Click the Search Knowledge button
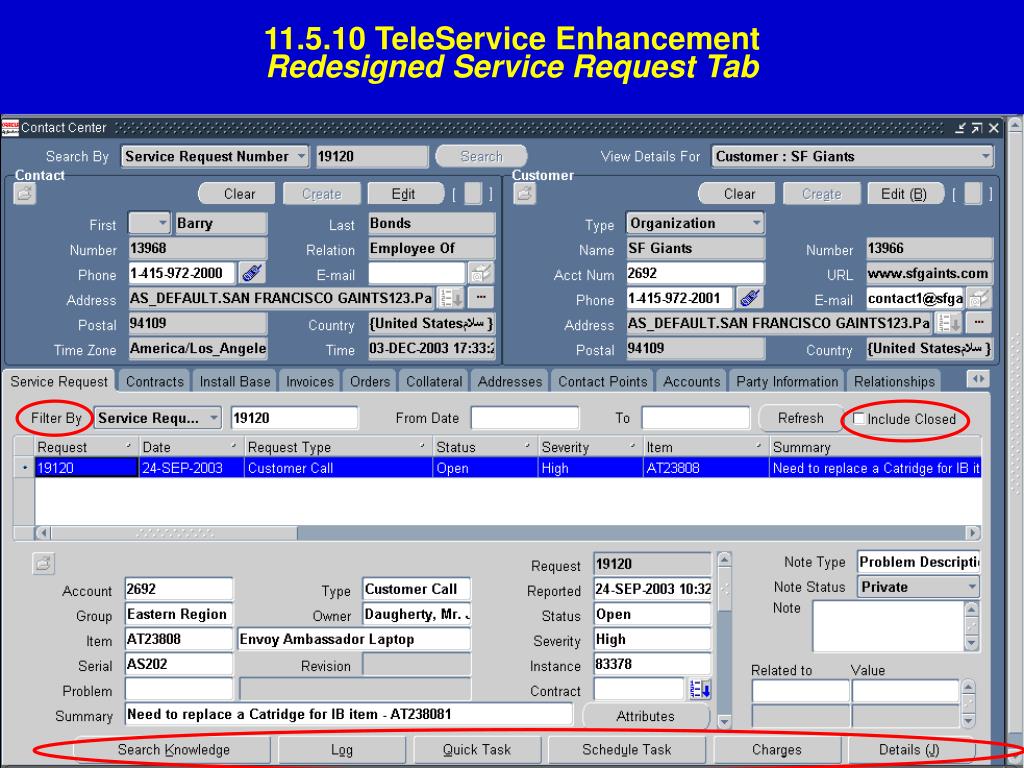 [173, 749]
